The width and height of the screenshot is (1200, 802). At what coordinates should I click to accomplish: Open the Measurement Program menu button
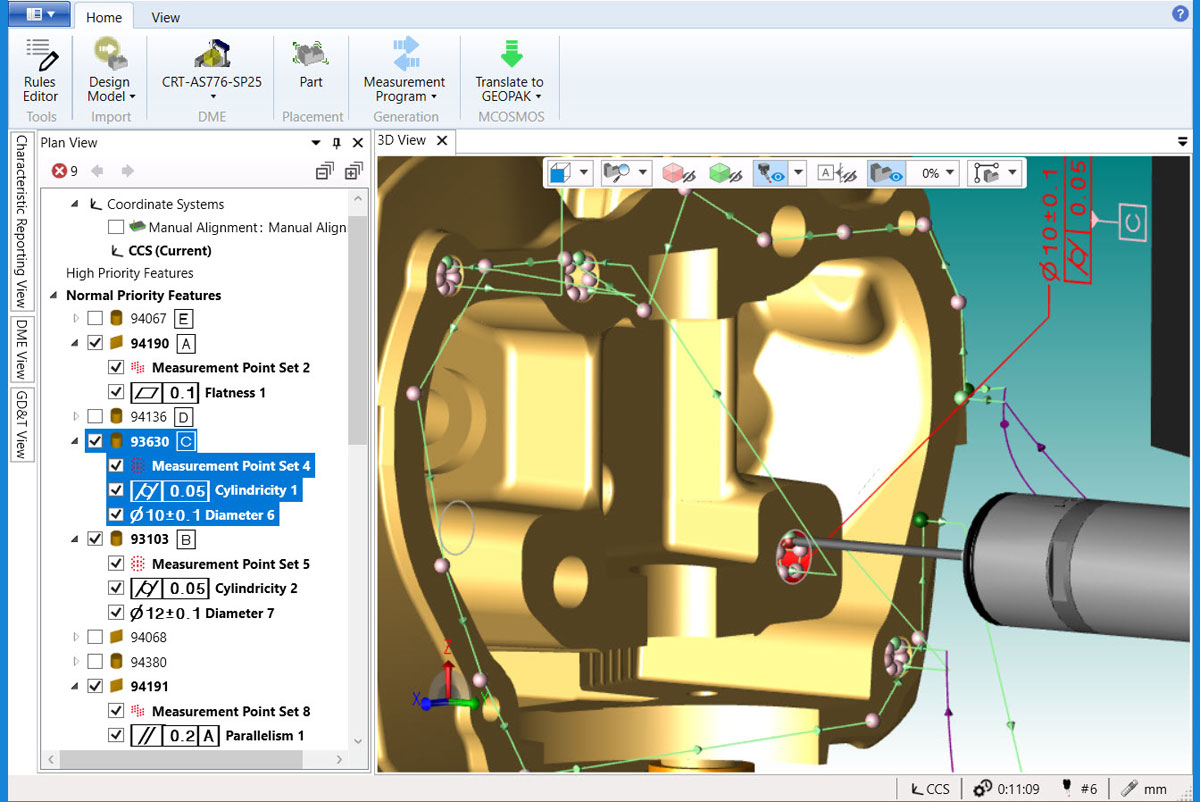[404, 89]
